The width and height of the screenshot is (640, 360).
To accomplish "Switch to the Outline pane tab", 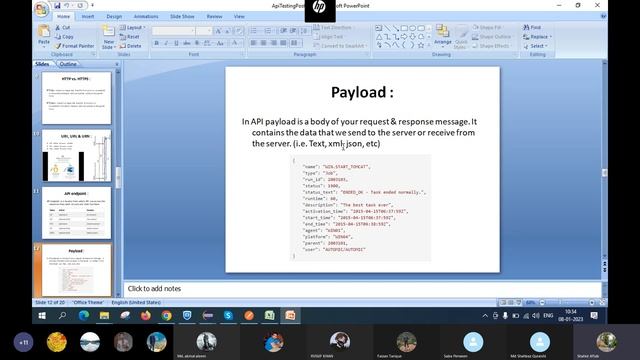I will [x=68, y=64].
